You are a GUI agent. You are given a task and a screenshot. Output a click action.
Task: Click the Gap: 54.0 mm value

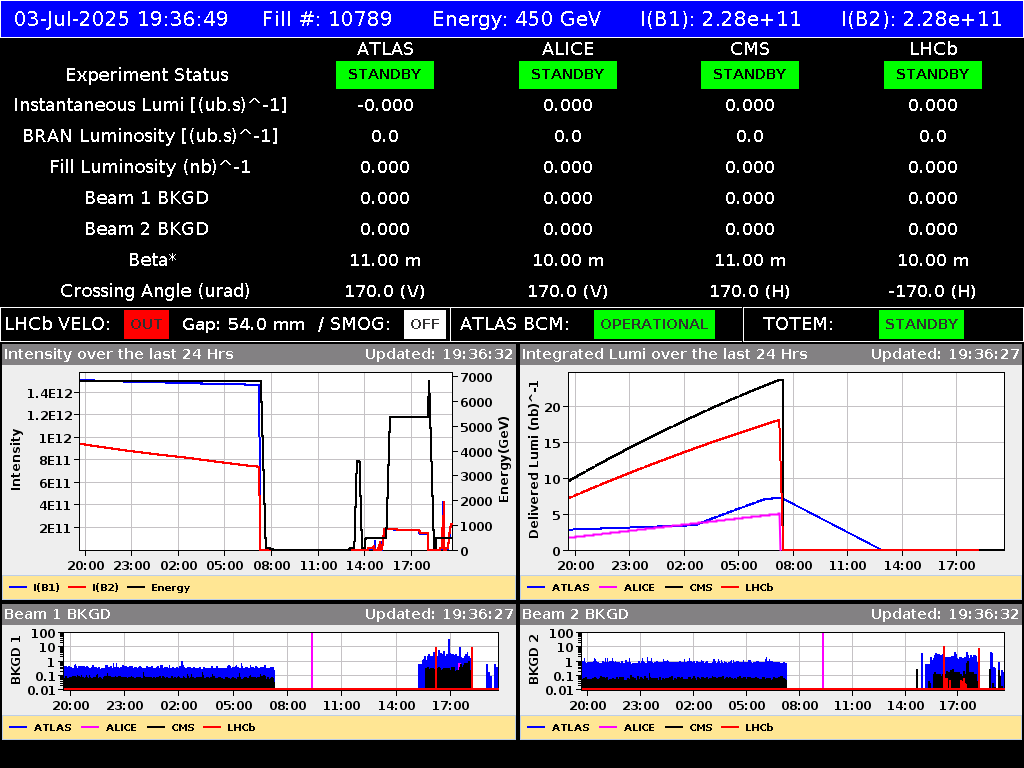click(243, 325)
